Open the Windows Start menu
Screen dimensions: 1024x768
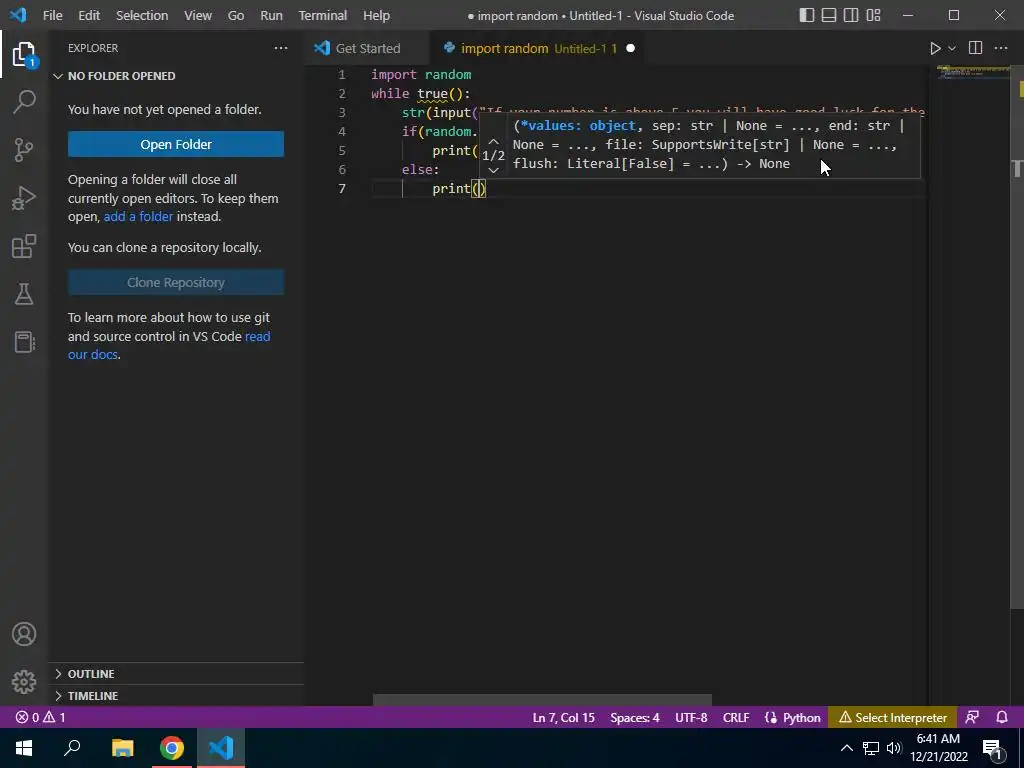point(24,748)
